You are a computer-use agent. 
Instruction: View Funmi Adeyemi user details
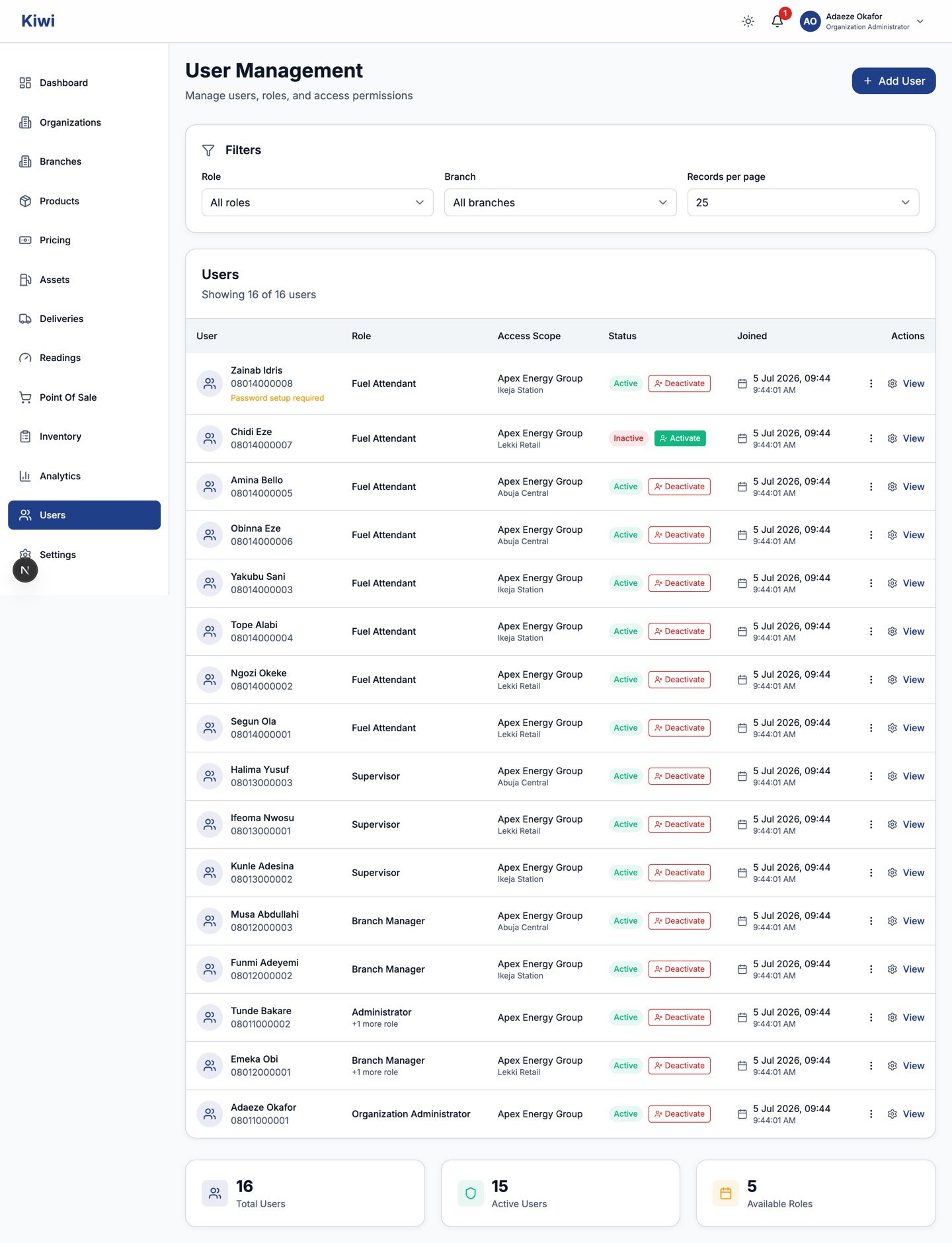[913, 969]
